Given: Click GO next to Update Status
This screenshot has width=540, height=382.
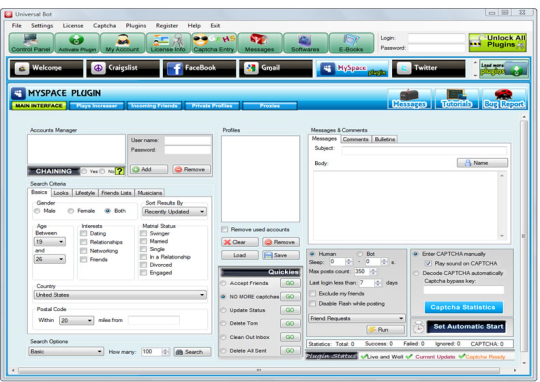Looking at the screenshot, I should click(x=290, y=310).
